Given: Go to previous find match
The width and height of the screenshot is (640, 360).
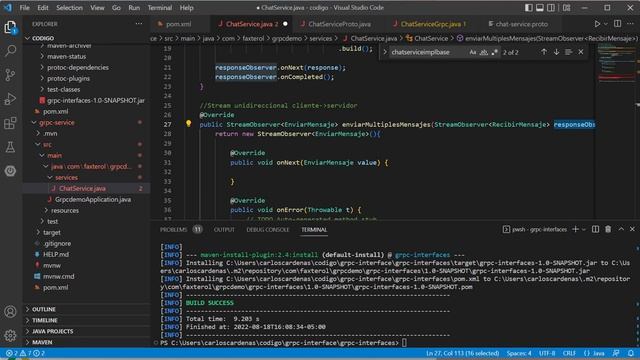Looking at the screenshot, I should tap(544, 52).
